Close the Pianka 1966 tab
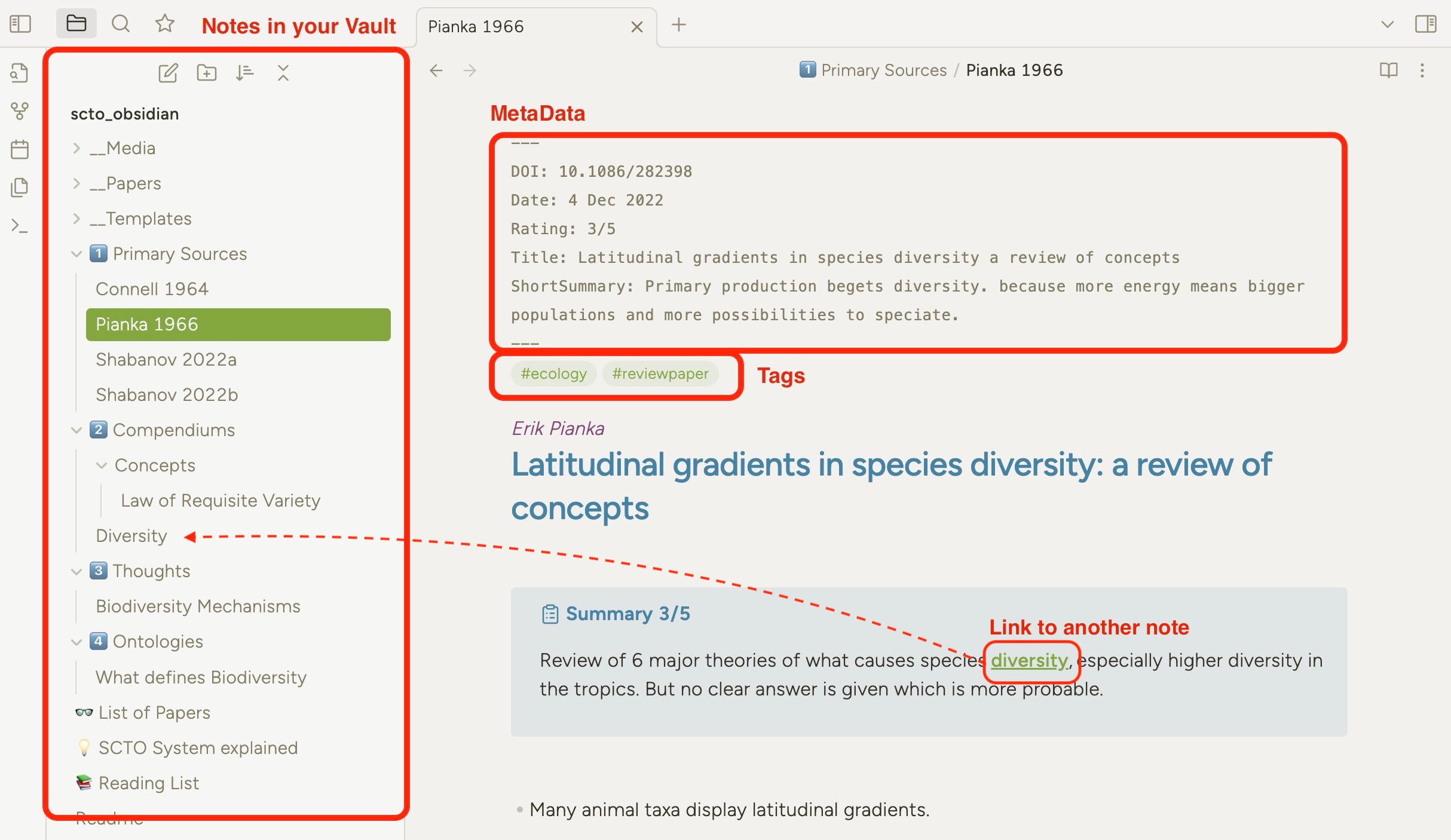1451x840 pixels. pyautogui.click(x=637, y=27)
